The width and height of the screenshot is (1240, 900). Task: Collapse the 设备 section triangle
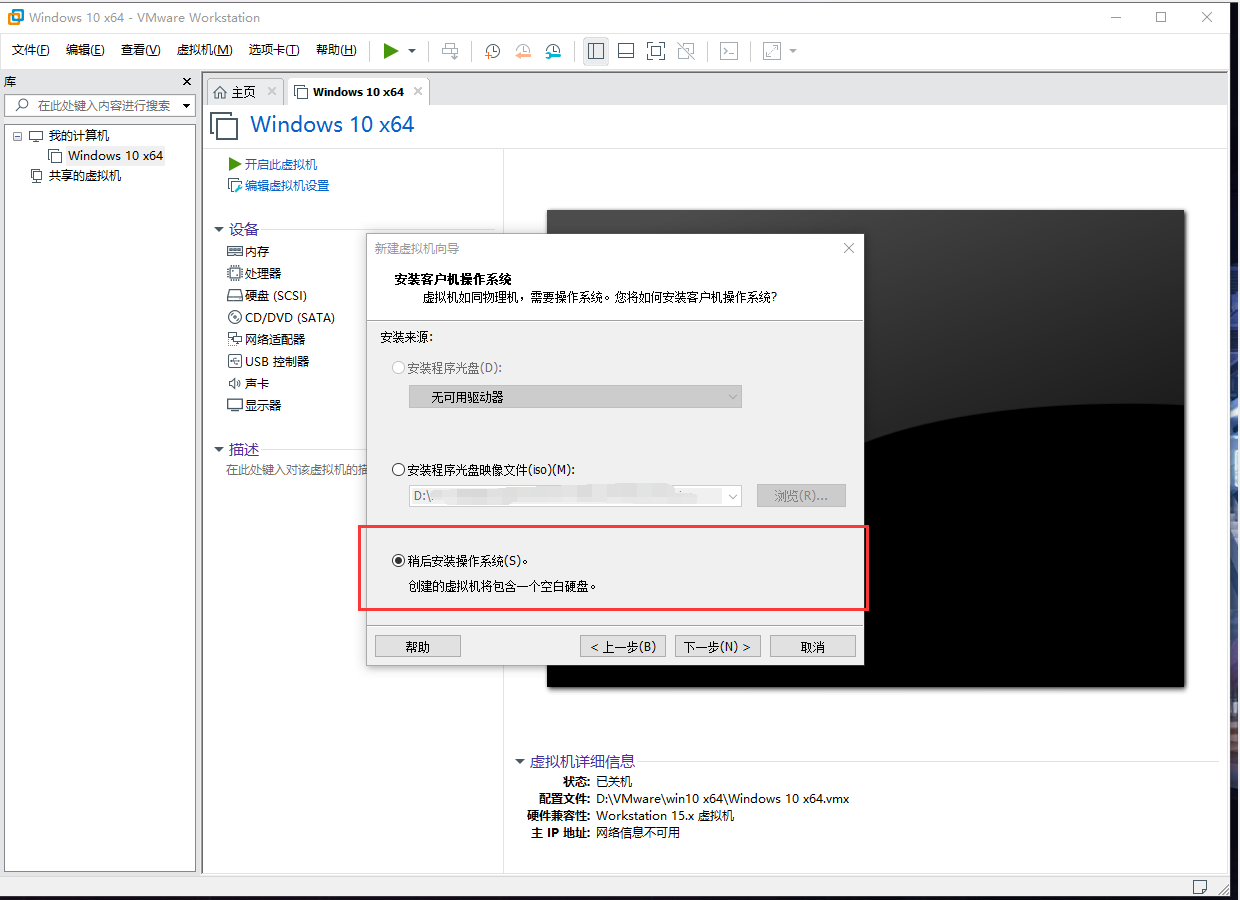pos(219,230)
